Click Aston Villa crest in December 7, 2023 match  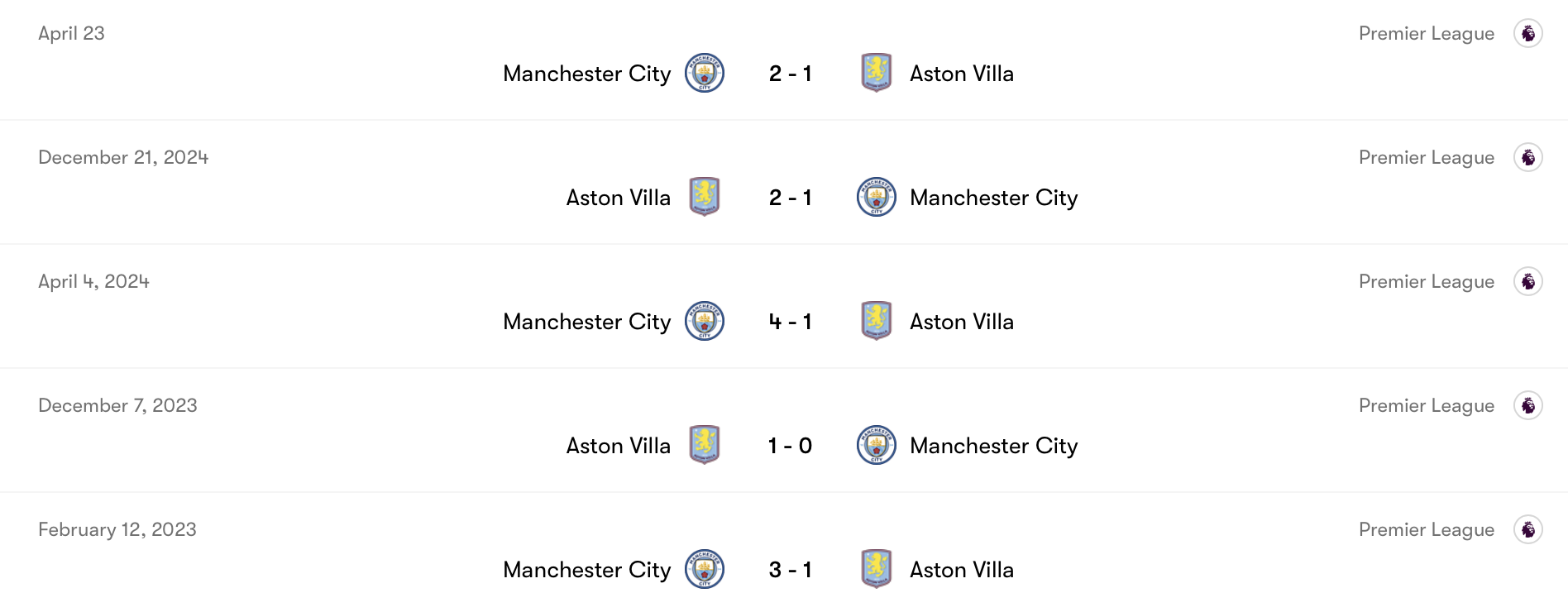tap(705, 445)
